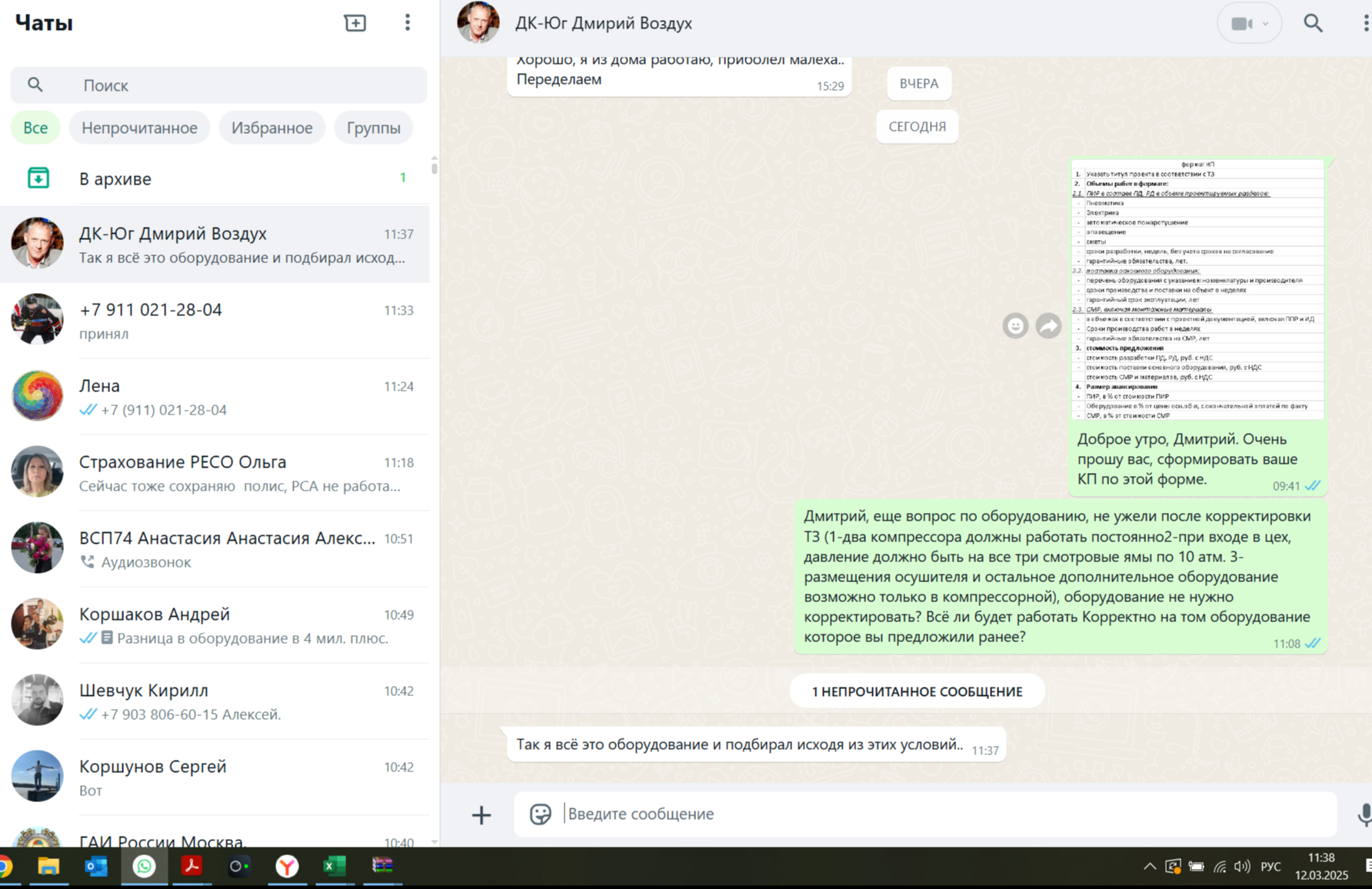1372x889 pixels.
Task: Click the incoming 11:37 message bubble
Action: 756,744
